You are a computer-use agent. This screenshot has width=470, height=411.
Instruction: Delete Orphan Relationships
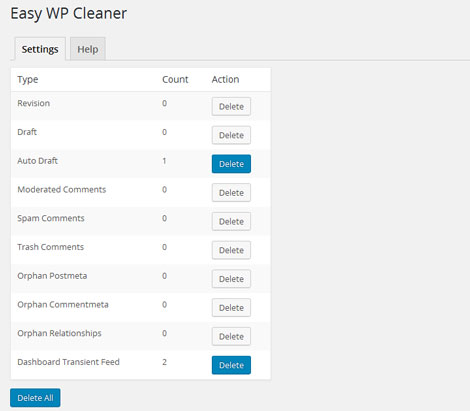[x=231, y=336]
